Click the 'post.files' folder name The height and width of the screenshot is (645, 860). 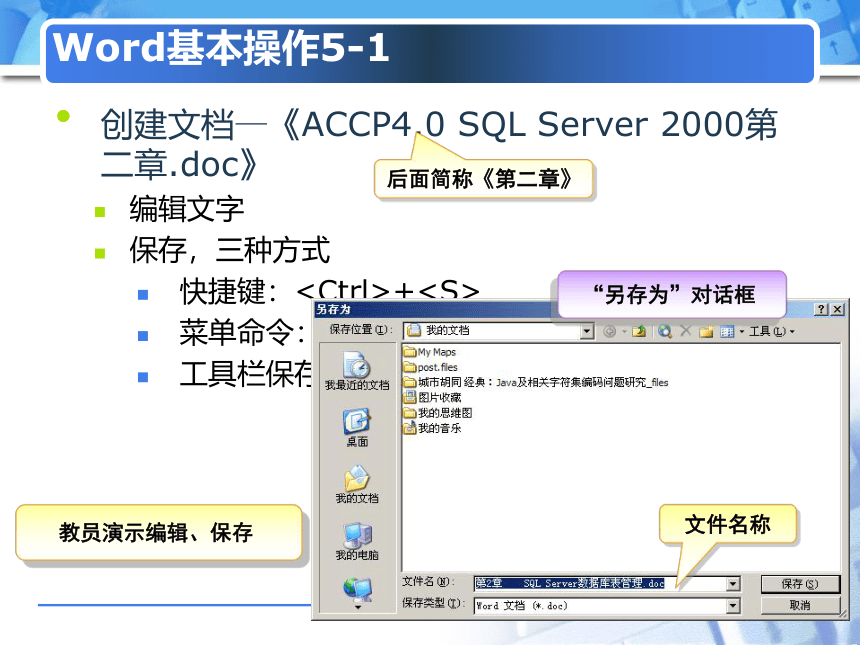click(438, 367)
